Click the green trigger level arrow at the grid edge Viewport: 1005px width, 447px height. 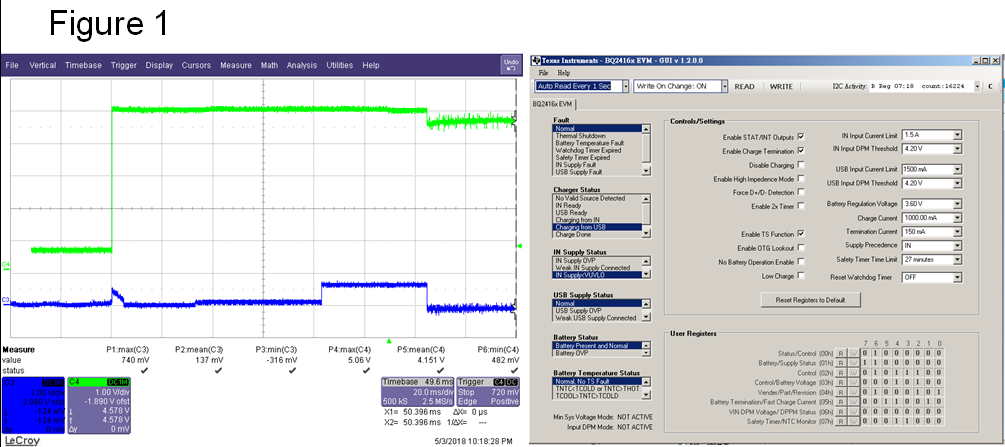pos(520,246)
